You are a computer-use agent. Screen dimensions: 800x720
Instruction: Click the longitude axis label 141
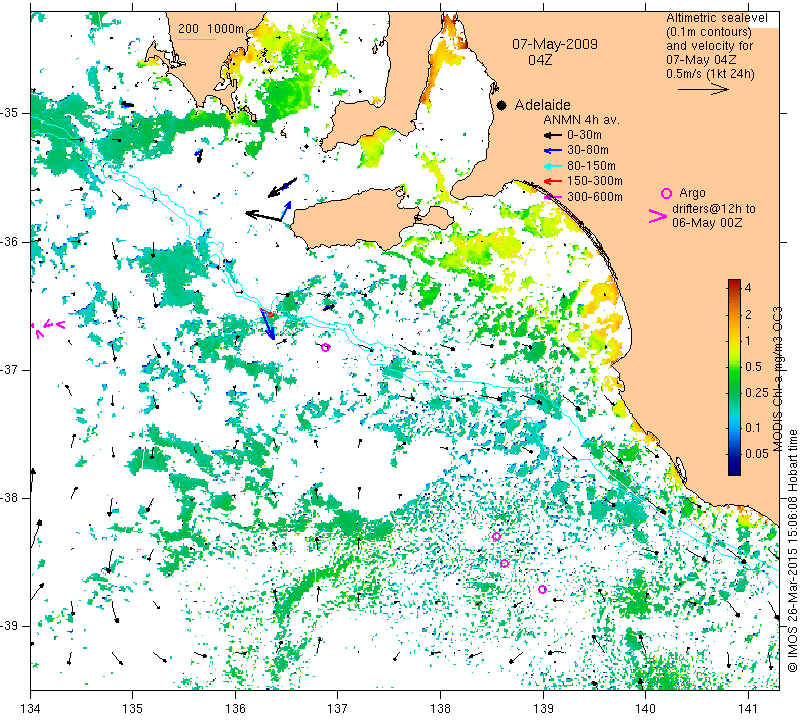[x=748, y=708]
